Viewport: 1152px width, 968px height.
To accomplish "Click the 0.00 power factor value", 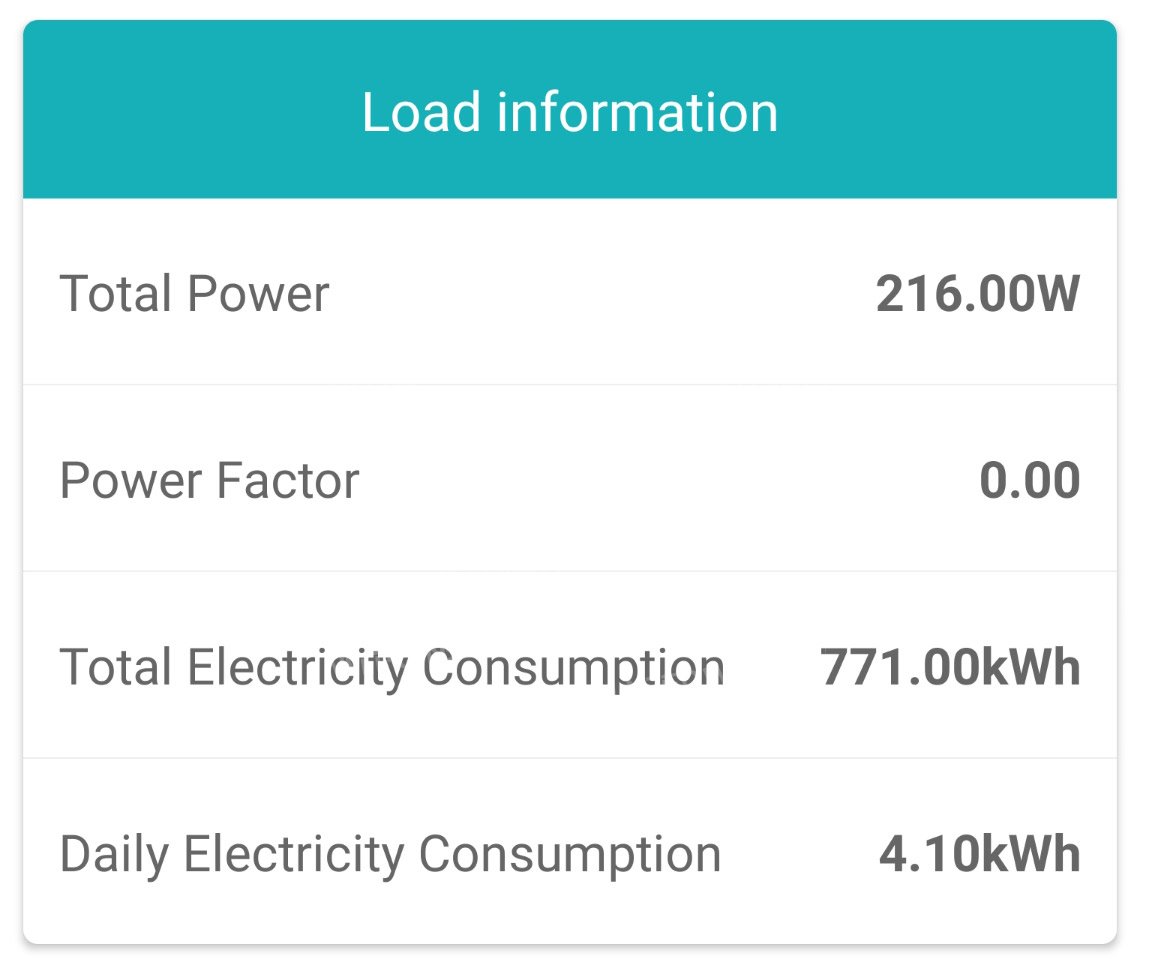I will pos(1029,481).
